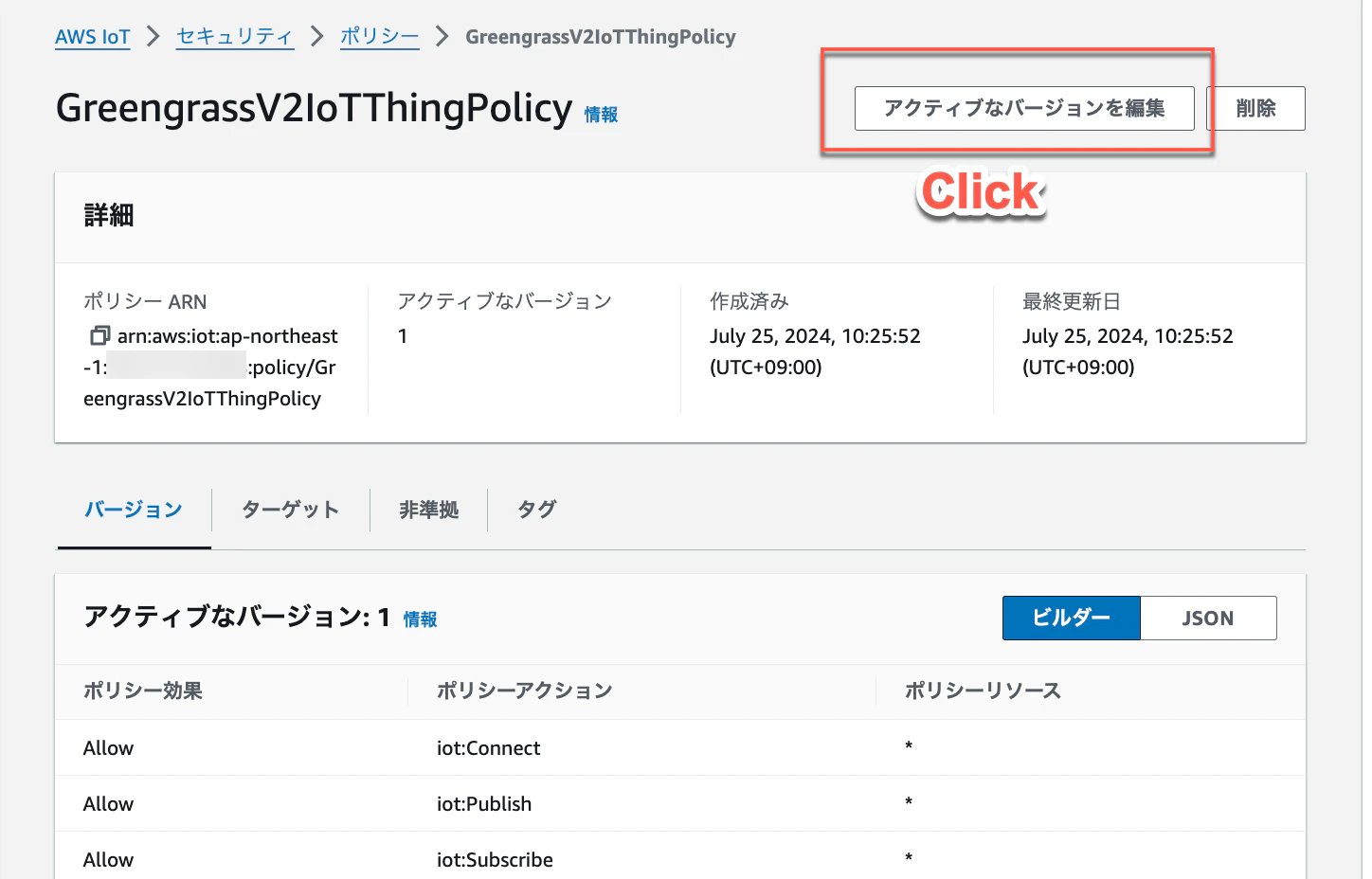Open the 情報 link beside アクティブなバージョン: 1
The image size is (1372, 879).
tap(420, 619)
